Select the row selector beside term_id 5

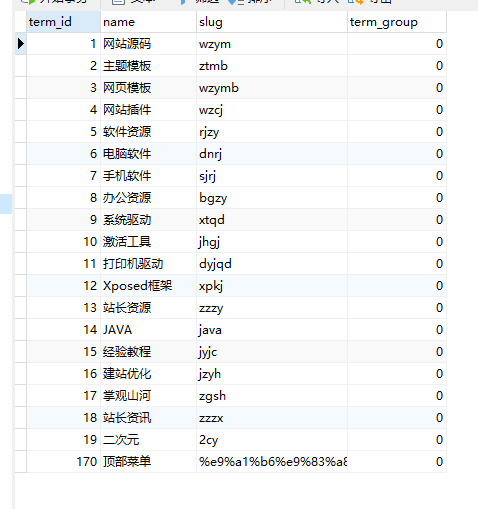[21, 132]
